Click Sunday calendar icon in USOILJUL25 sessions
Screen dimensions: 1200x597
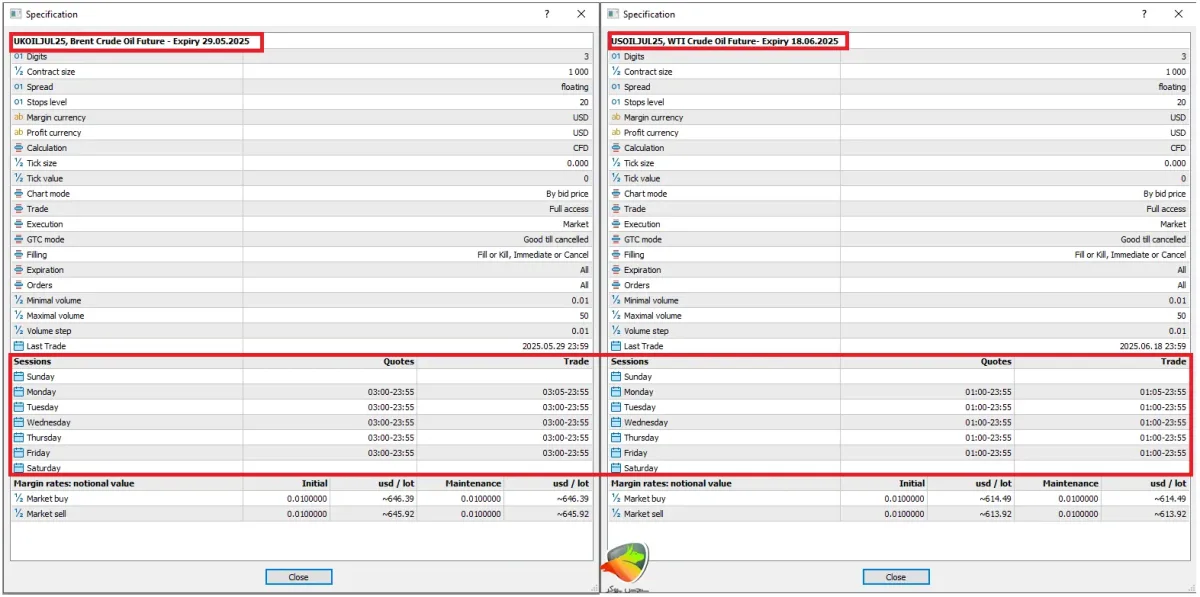pos(616,377)
